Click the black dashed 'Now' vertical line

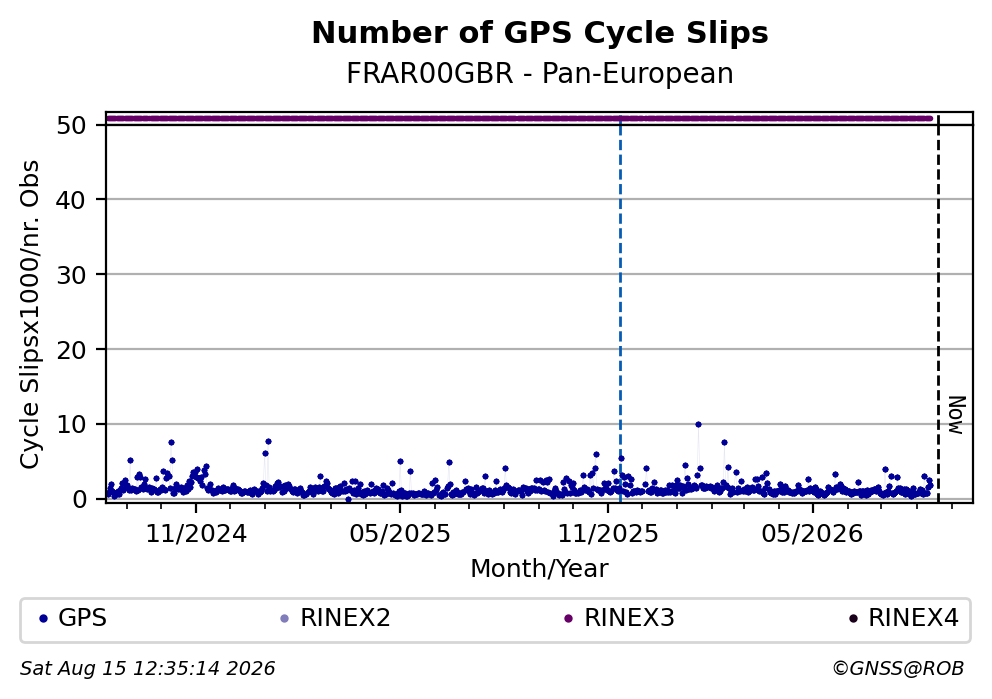pos(938,307)
